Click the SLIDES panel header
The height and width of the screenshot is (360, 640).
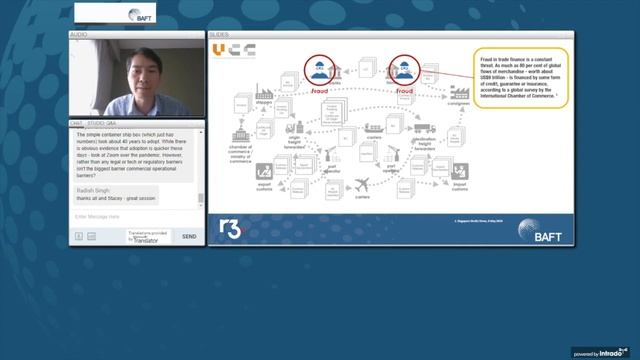391,35
